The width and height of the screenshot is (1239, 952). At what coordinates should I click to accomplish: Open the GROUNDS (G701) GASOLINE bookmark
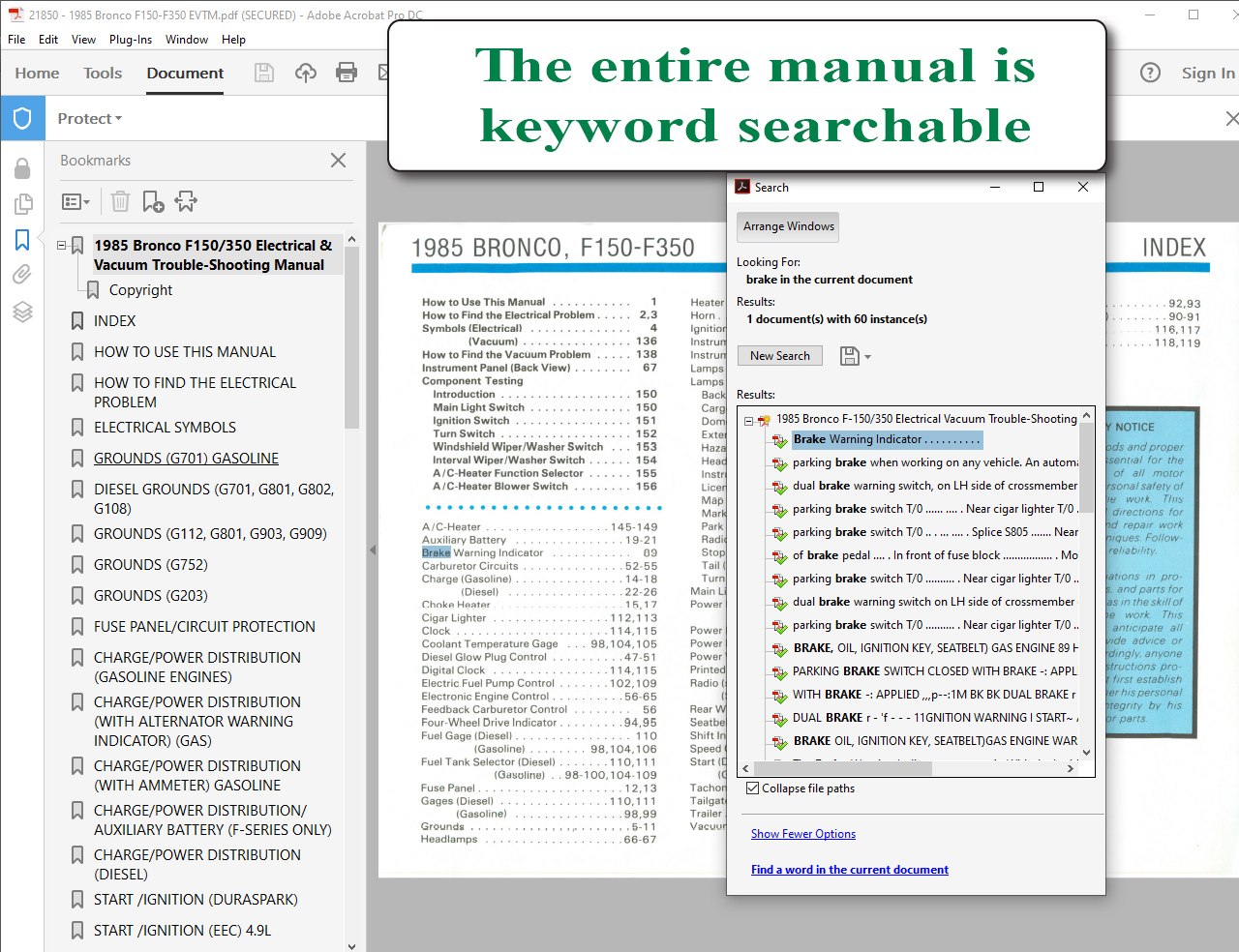(186, 459)
